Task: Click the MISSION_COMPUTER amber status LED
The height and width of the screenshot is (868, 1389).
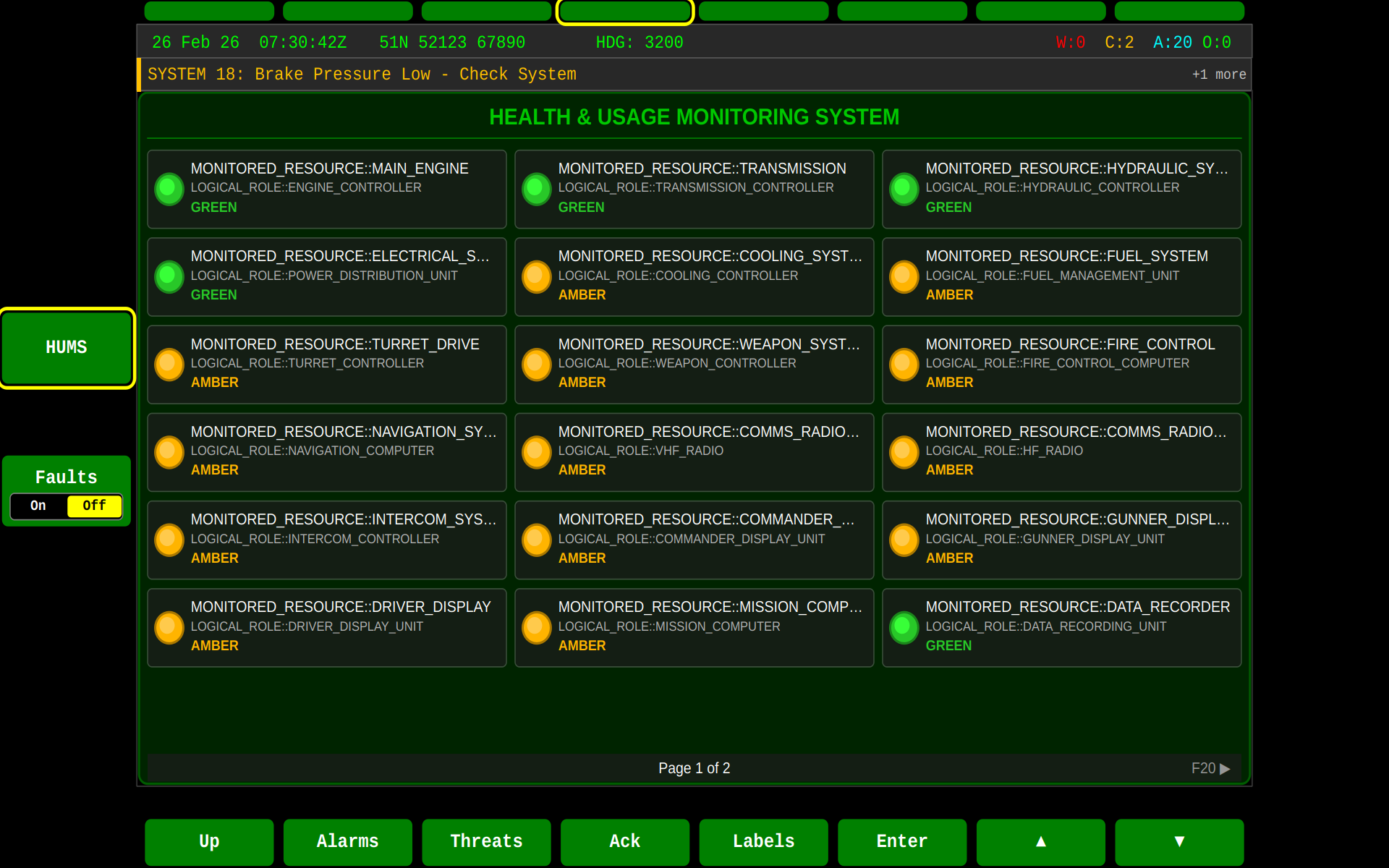Action: [535, 628]
